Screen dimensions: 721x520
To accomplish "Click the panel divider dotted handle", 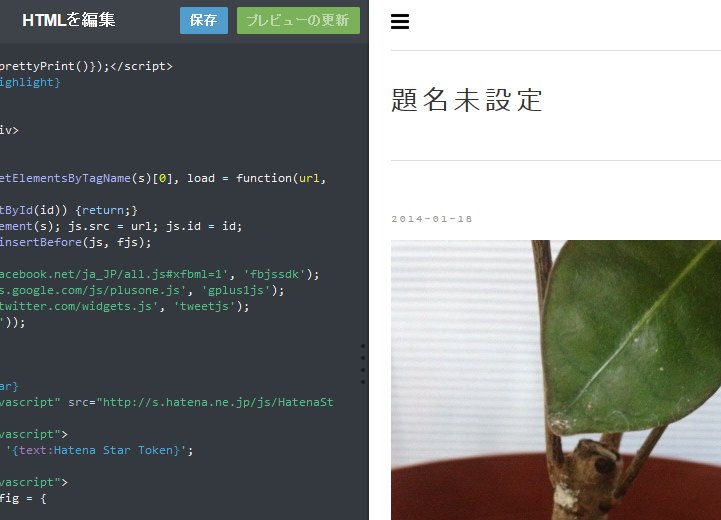I will pyautogui.click(x=363, y=364).
